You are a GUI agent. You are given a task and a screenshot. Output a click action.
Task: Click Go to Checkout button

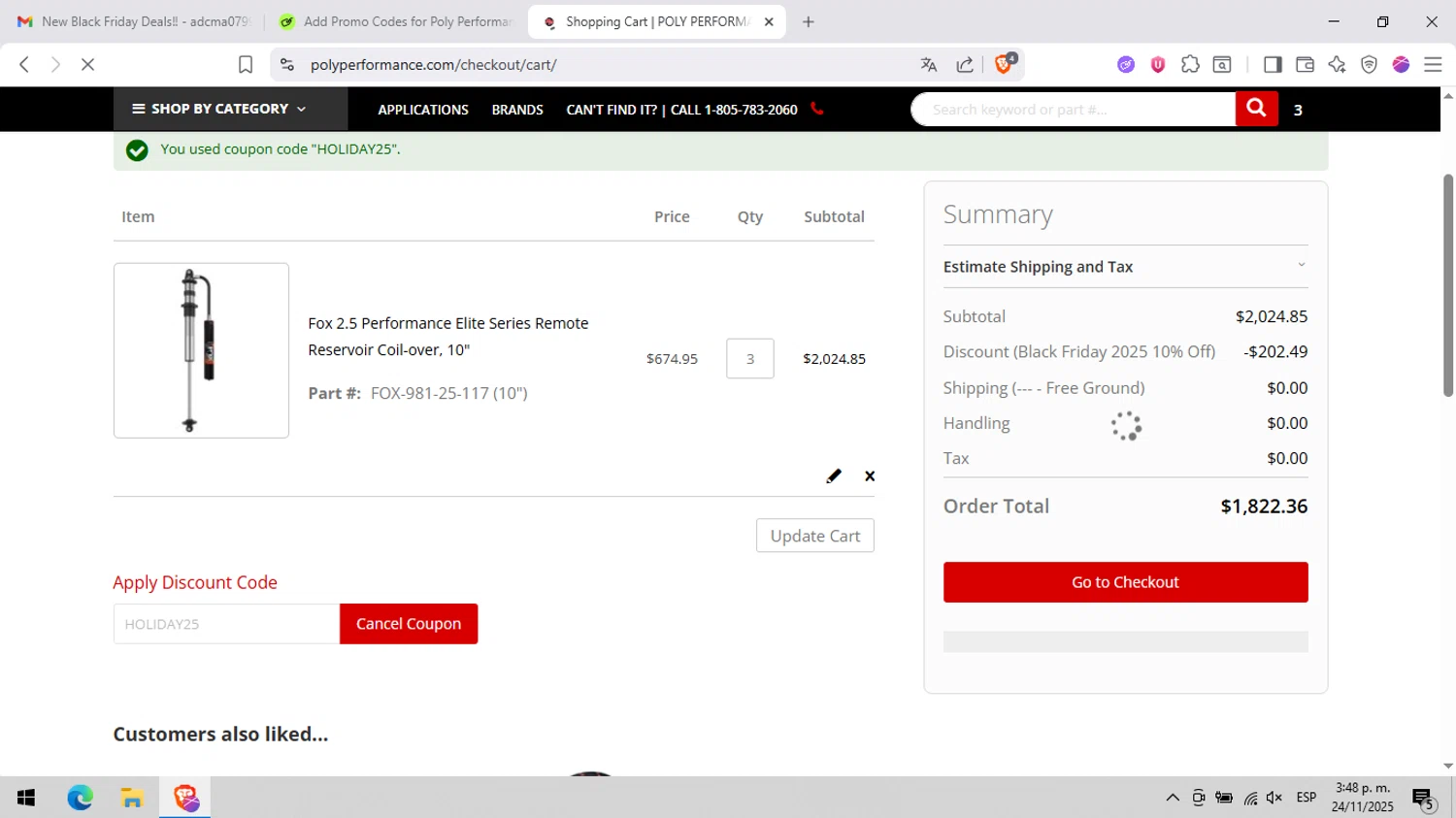click(1125, 582)
